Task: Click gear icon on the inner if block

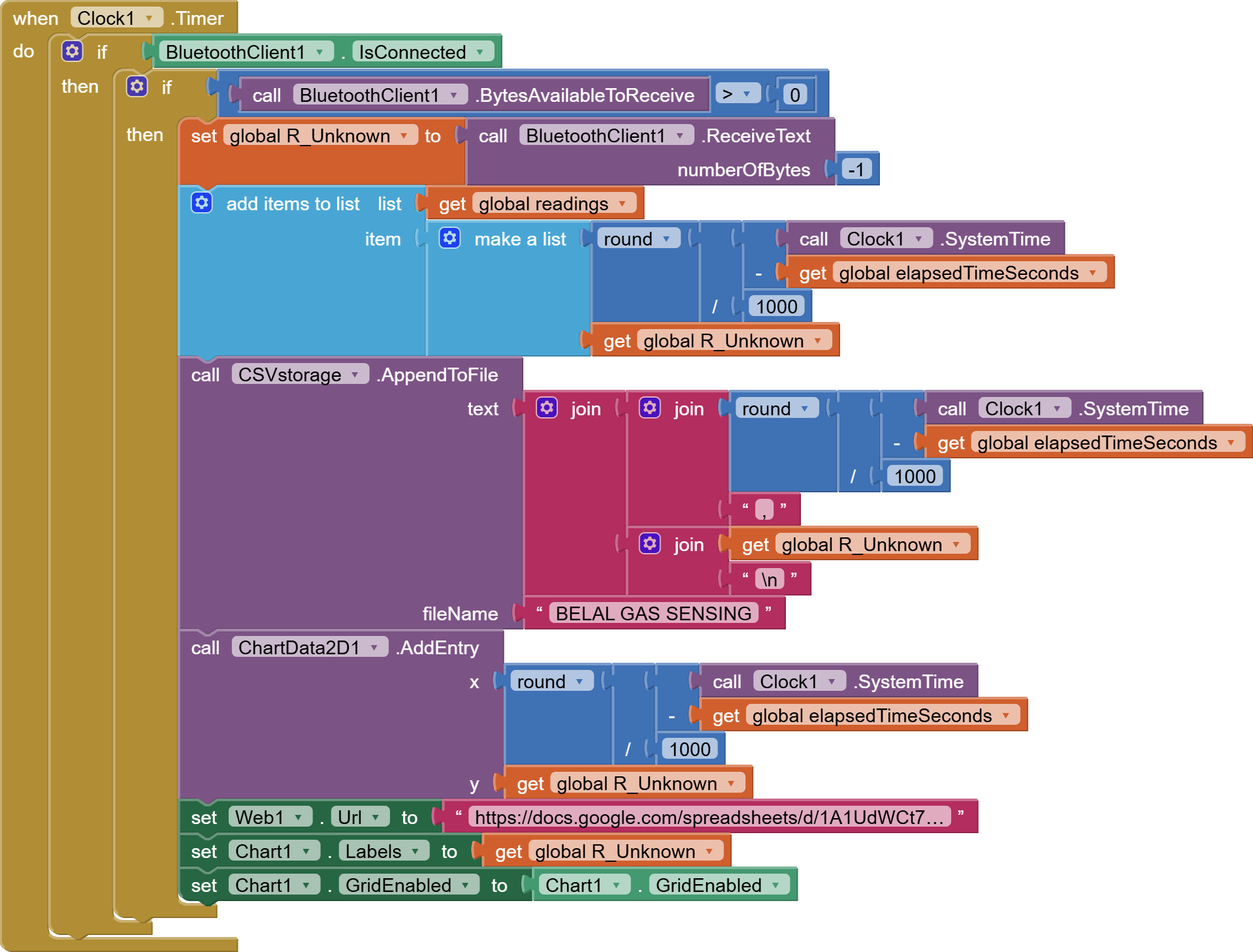Action: (137, 86)
